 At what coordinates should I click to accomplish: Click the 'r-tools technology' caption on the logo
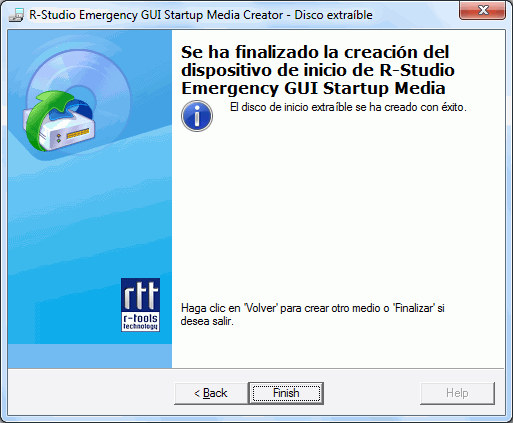[x=140, y=322]
